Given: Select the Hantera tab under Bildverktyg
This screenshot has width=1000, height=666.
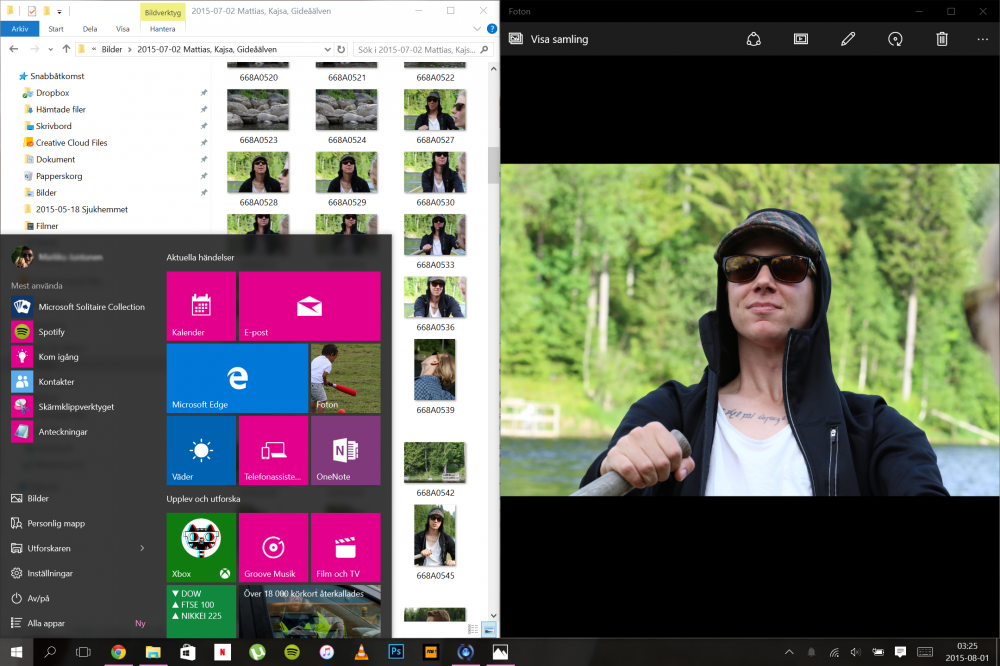Looking at the screenshot, I should pos(162,29).
